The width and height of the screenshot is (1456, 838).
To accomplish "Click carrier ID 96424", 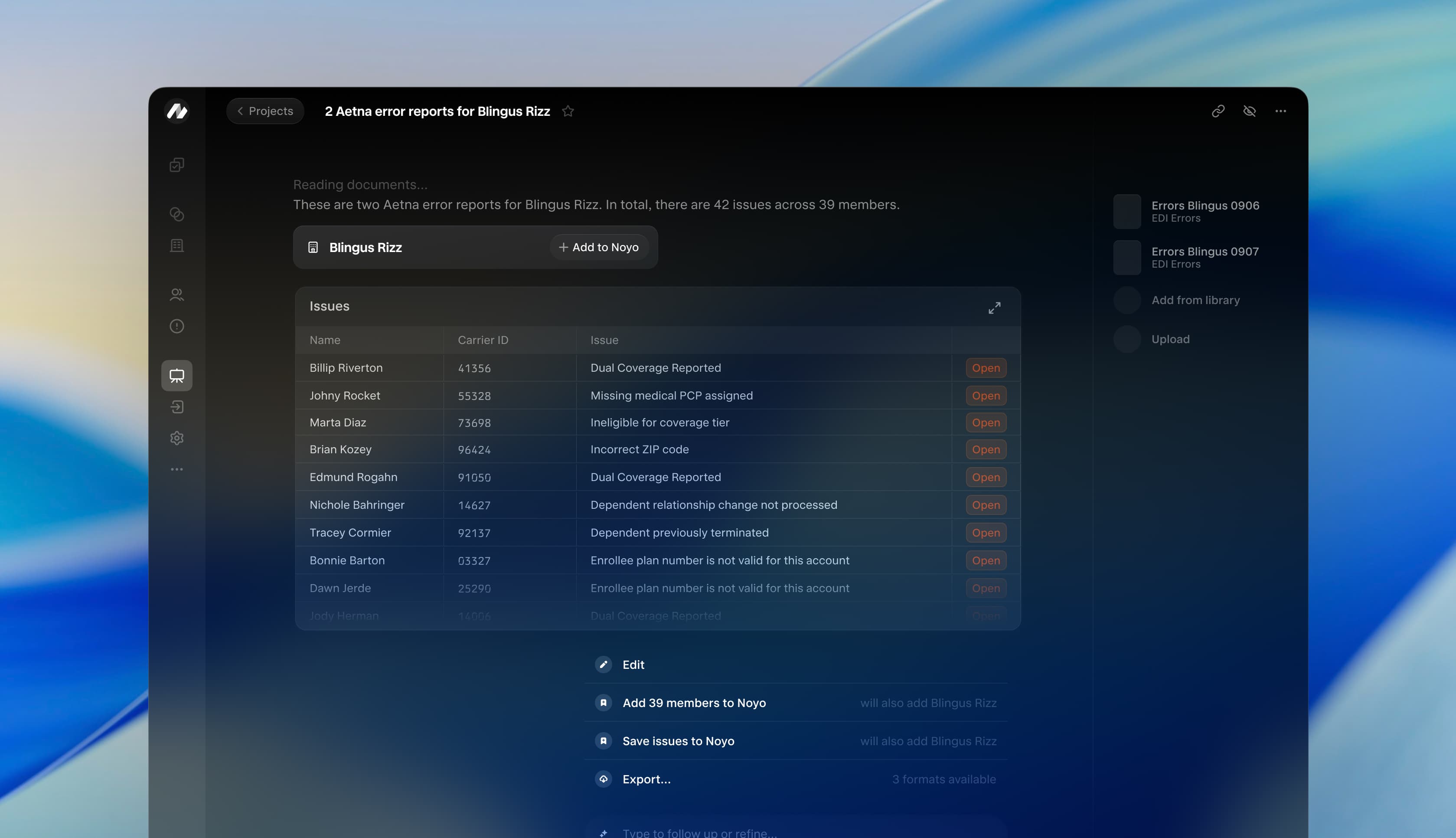I will click(474, 450).
